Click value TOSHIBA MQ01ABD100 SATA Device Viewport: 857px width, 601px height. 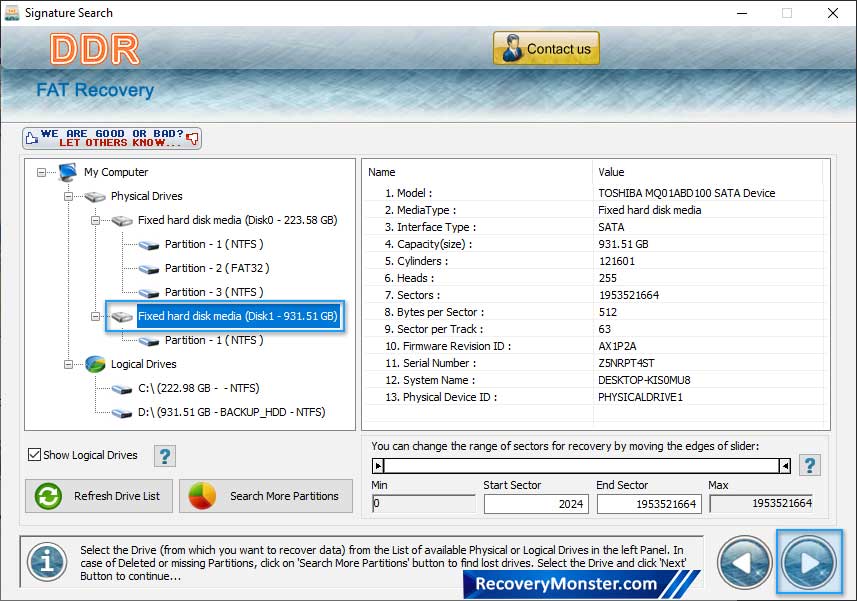click(686, 193)
